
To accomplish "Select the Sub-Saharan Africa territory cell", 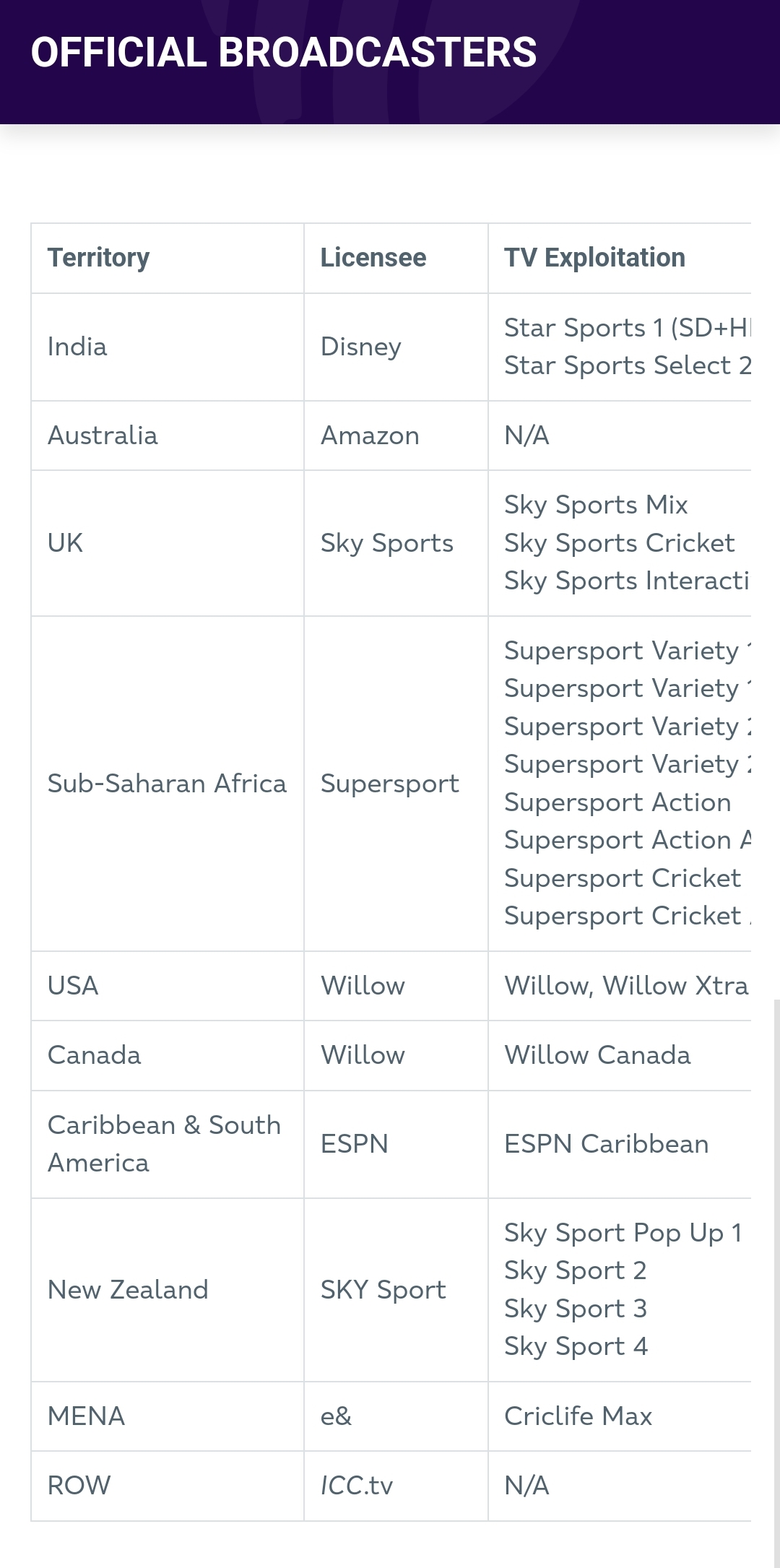I will pos(168,784).
